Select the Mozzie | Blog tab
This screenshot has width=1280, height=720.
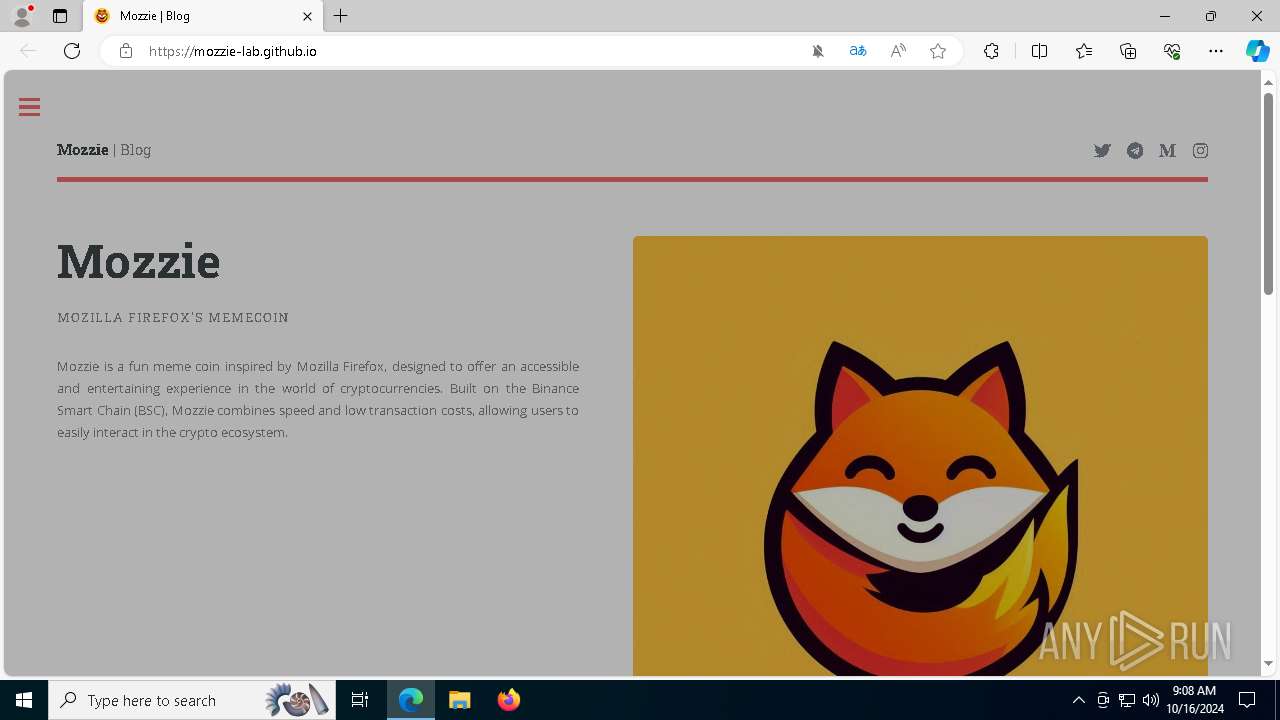coord(203,16)
